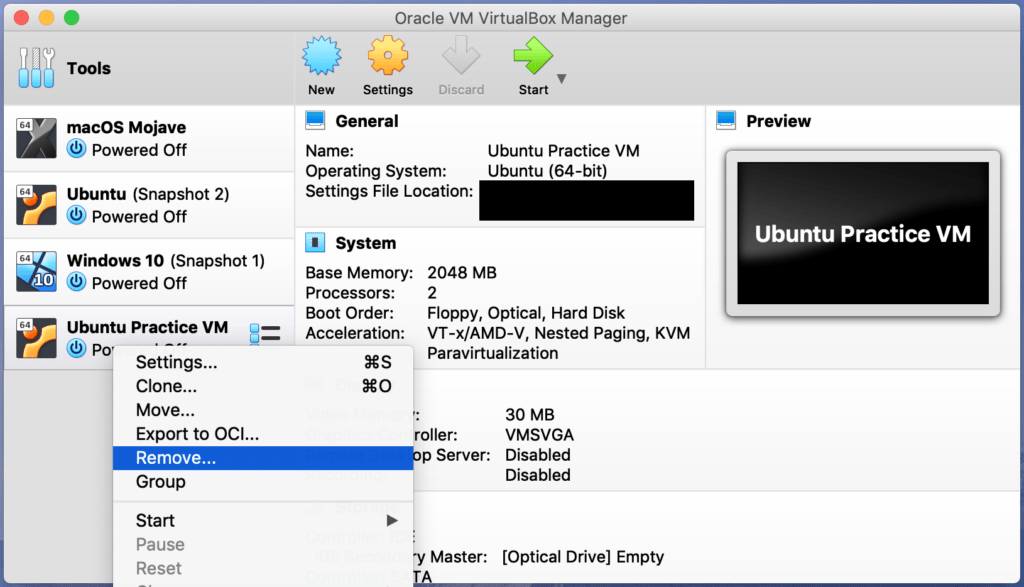Open Settings via the gear toolbar icon

(x=388, y=56)
